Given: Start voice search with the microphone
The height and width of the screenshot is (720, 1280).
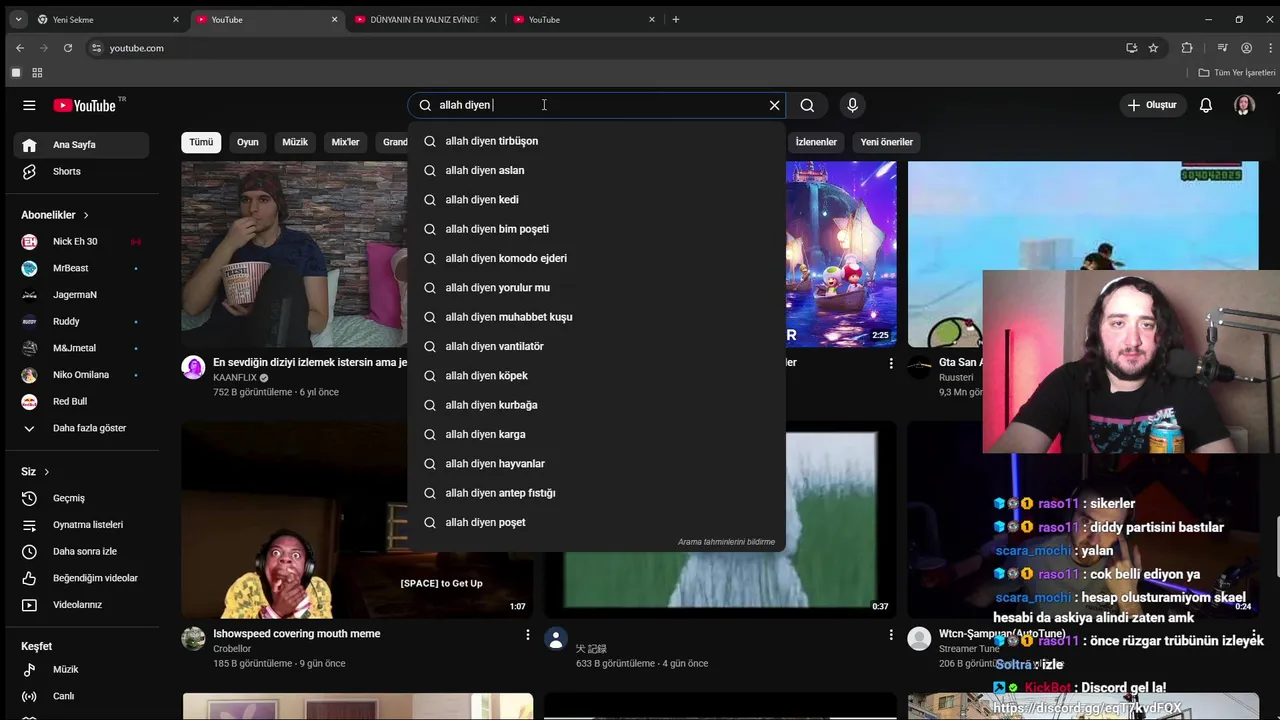Looking at the screenshot, I should [x=852, y=105].
